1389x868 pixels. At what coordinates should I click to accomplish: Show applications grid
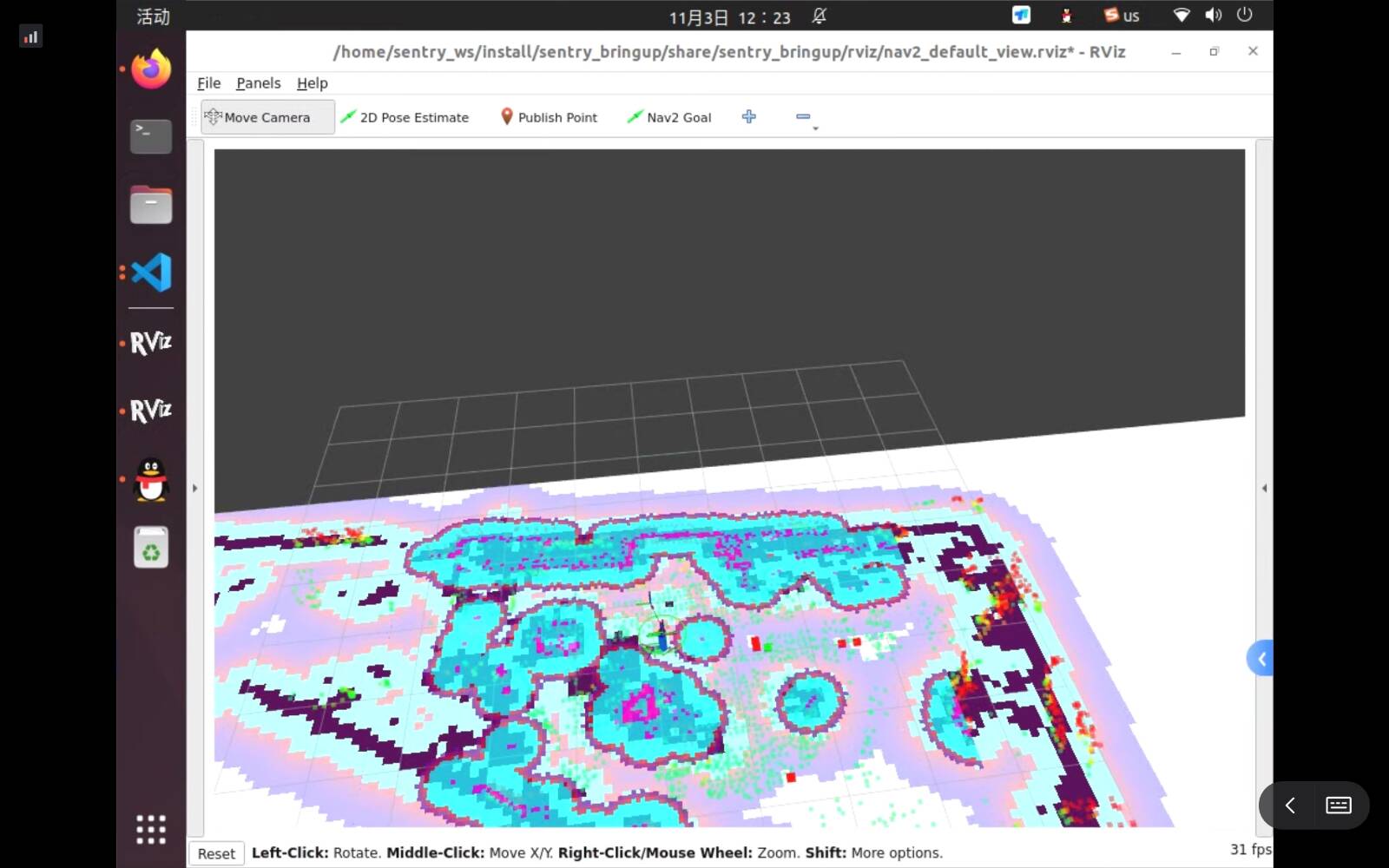coord(151,829)
